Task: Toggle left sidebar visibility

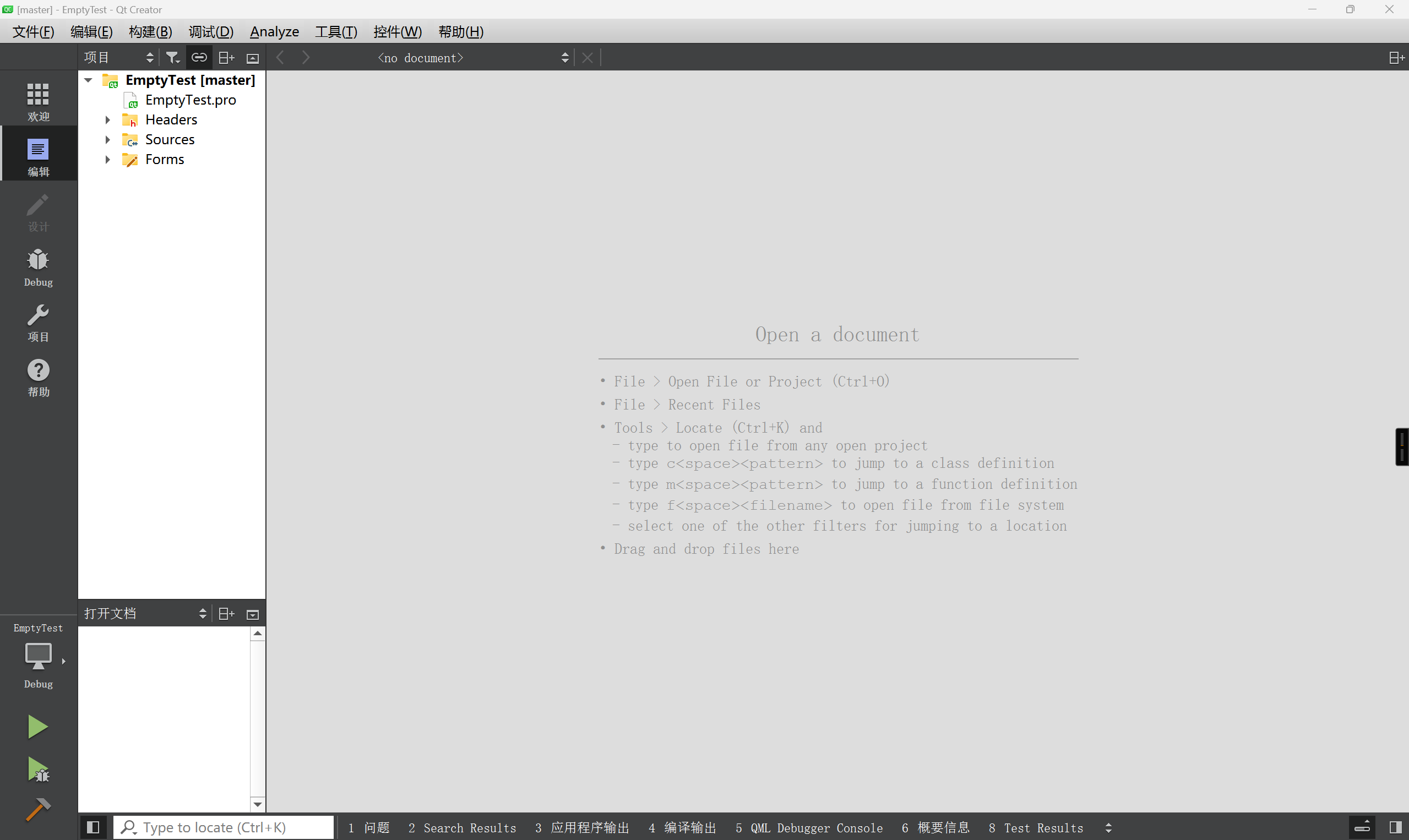Action: (94, 827)
